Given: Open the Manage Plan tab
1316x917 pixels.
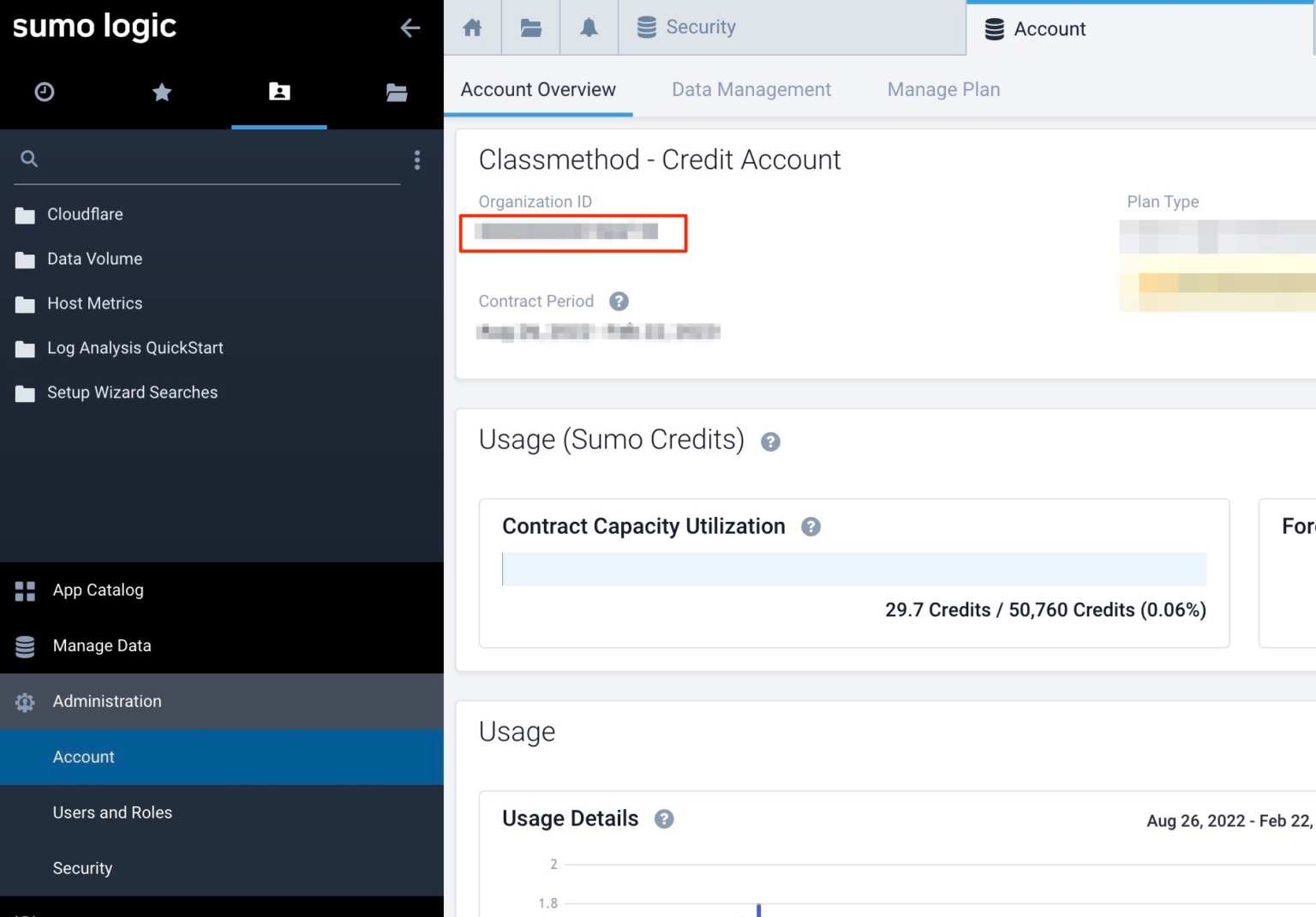Looking at the screenshot, I should click(x=942, y=89).
